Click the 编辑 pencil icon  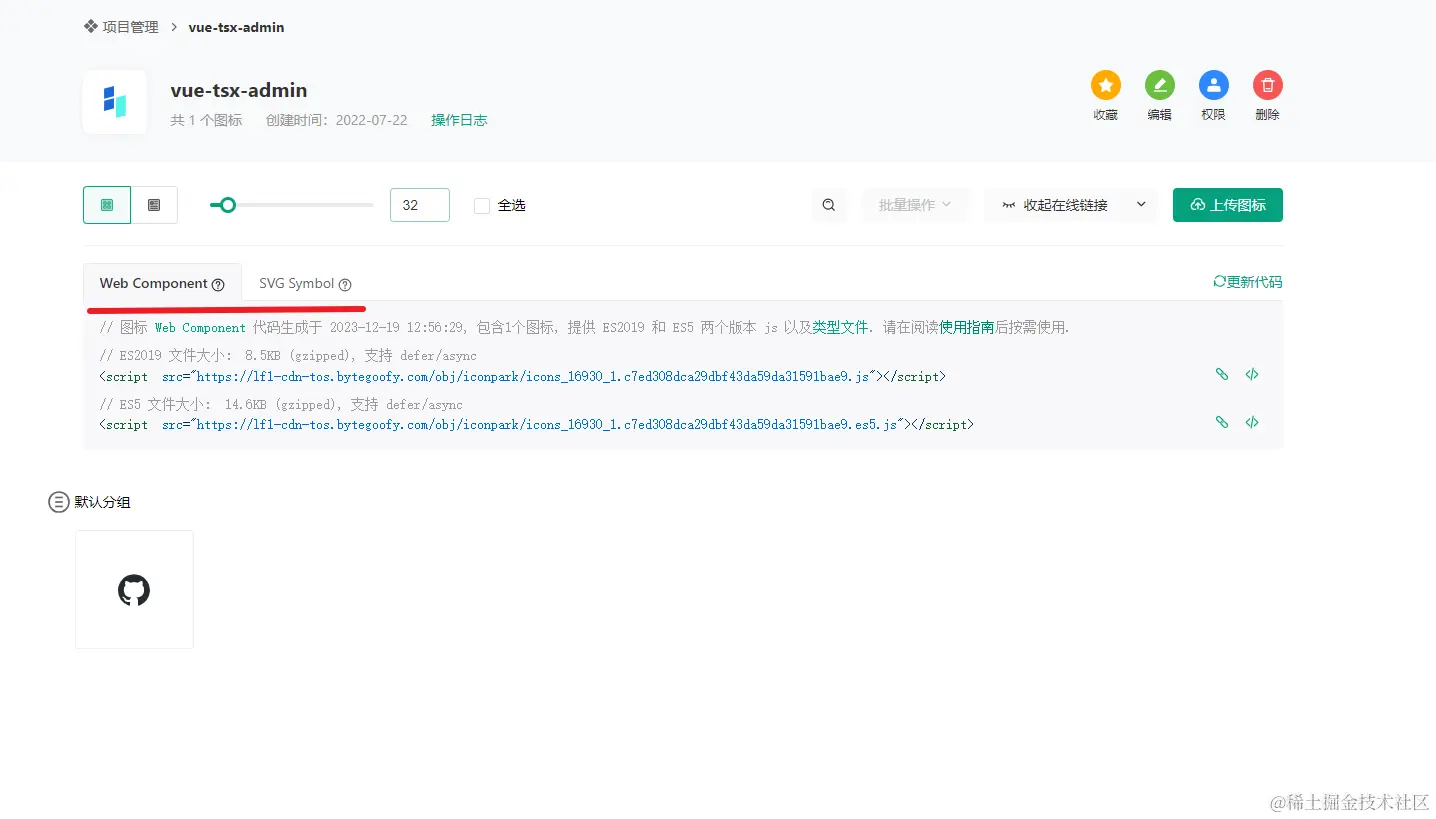pyautogui.click(x=1160, y=85)
